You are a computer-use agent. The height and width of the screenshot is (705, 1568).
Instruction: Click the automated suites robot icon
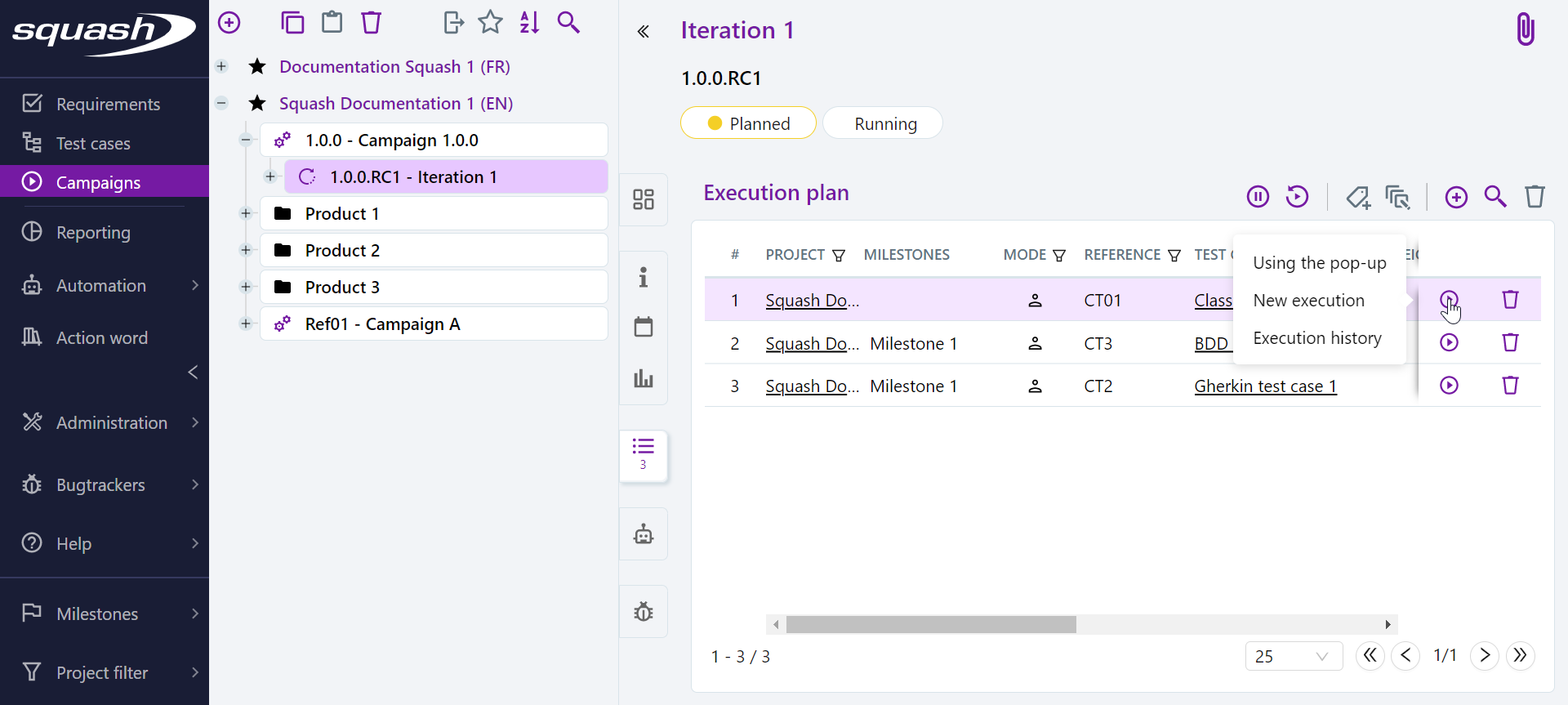tap(644, 534)
